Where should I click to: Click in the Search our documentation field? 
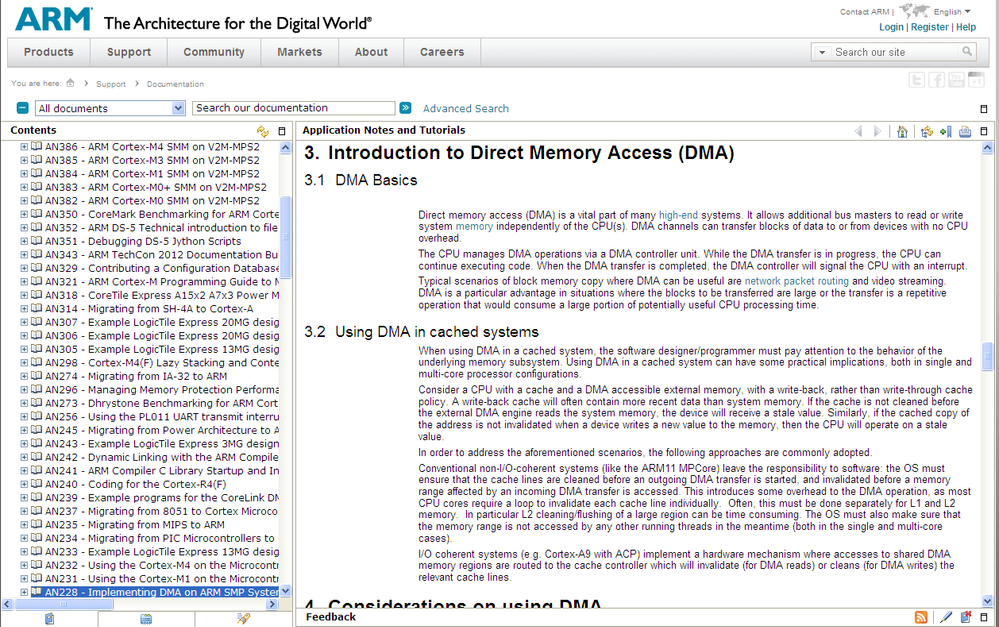pyautogui.click(x=294, y=108)
